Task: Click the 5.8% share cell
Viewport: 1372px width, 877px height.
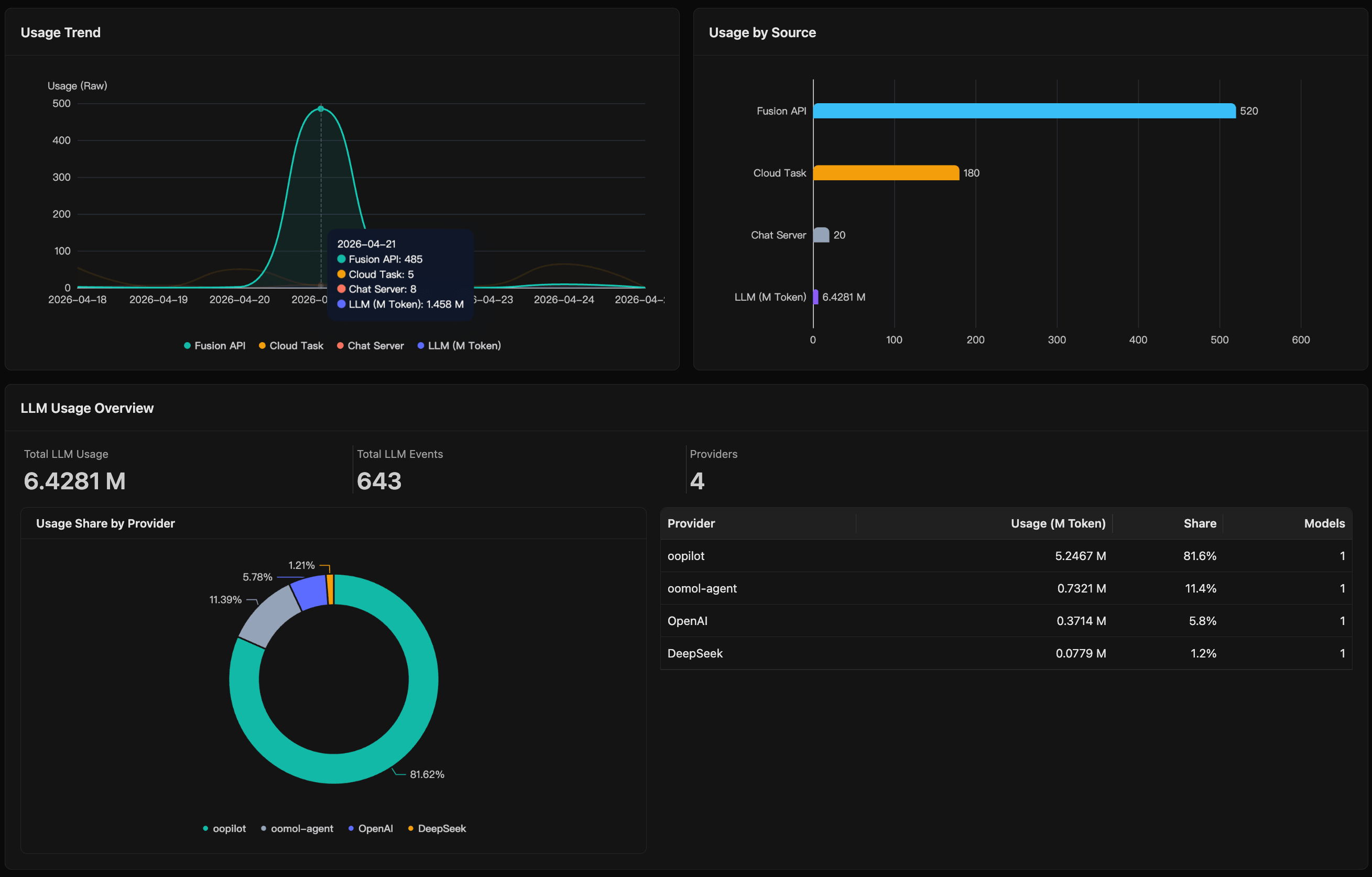Action: point(1202,621)
